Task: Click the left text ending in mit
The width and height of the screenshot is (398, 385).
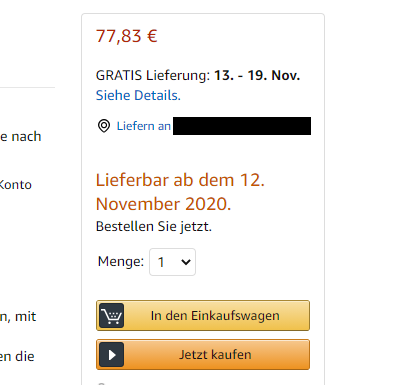Action: click(x=18, y=317)
